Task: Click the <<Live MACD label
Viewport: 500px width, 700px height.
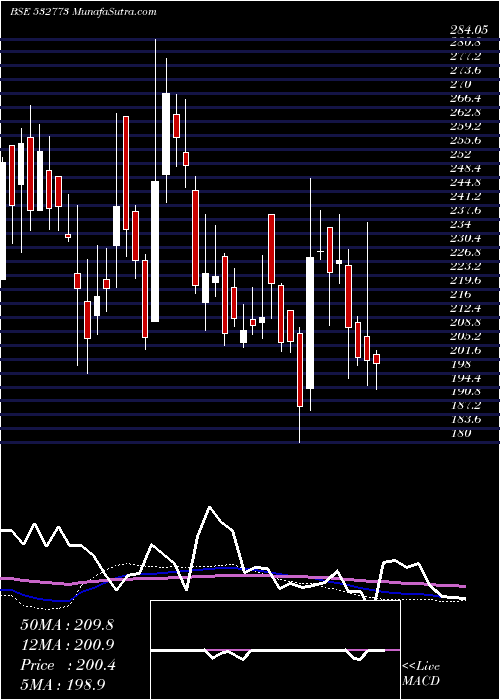Action: (421, 674)
